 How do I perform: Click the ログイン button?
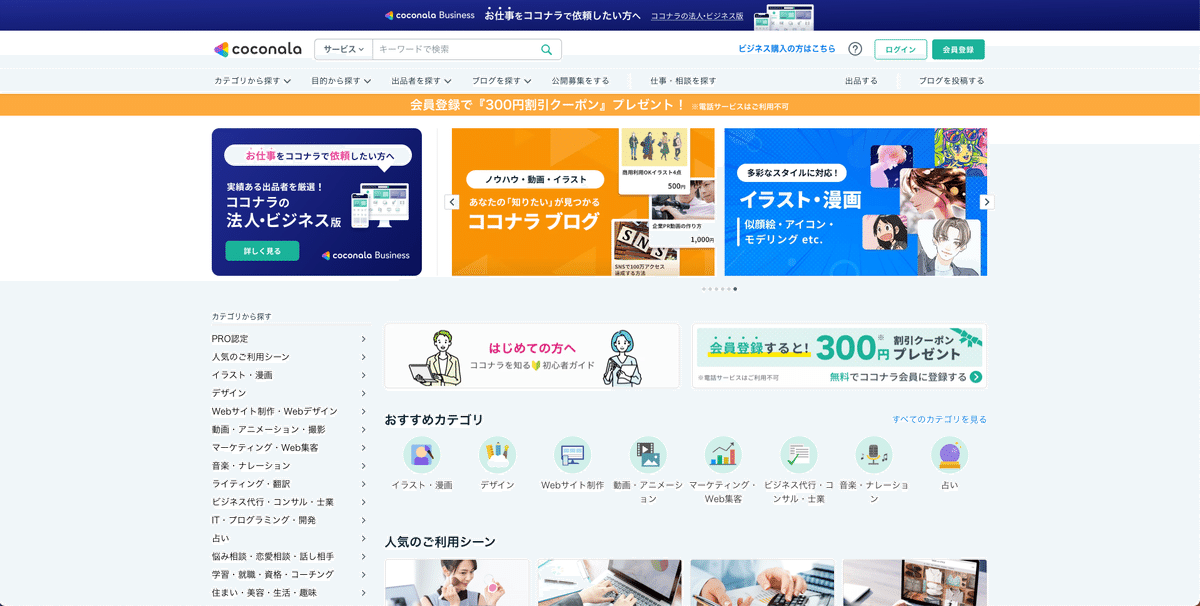(900, 49)
